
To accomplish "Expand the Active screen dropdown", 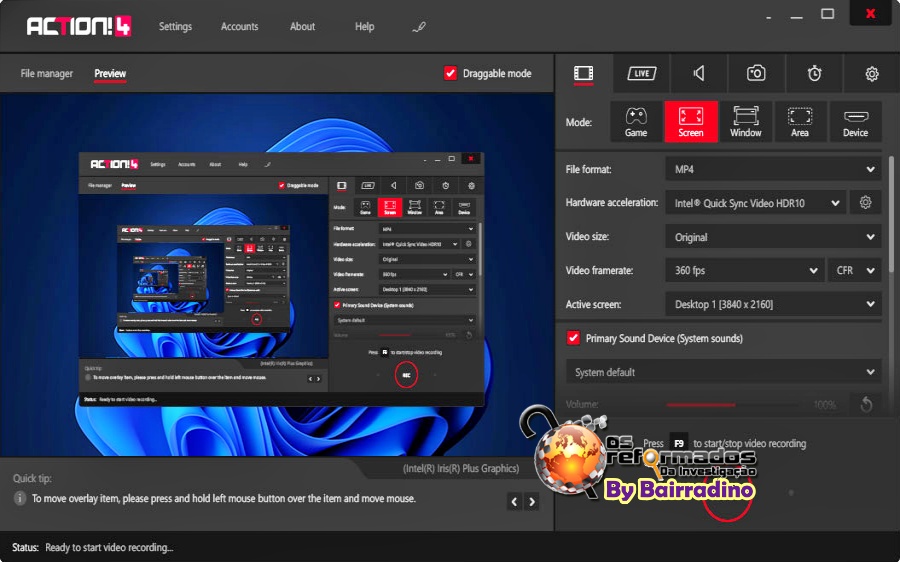I will (773, 304).
